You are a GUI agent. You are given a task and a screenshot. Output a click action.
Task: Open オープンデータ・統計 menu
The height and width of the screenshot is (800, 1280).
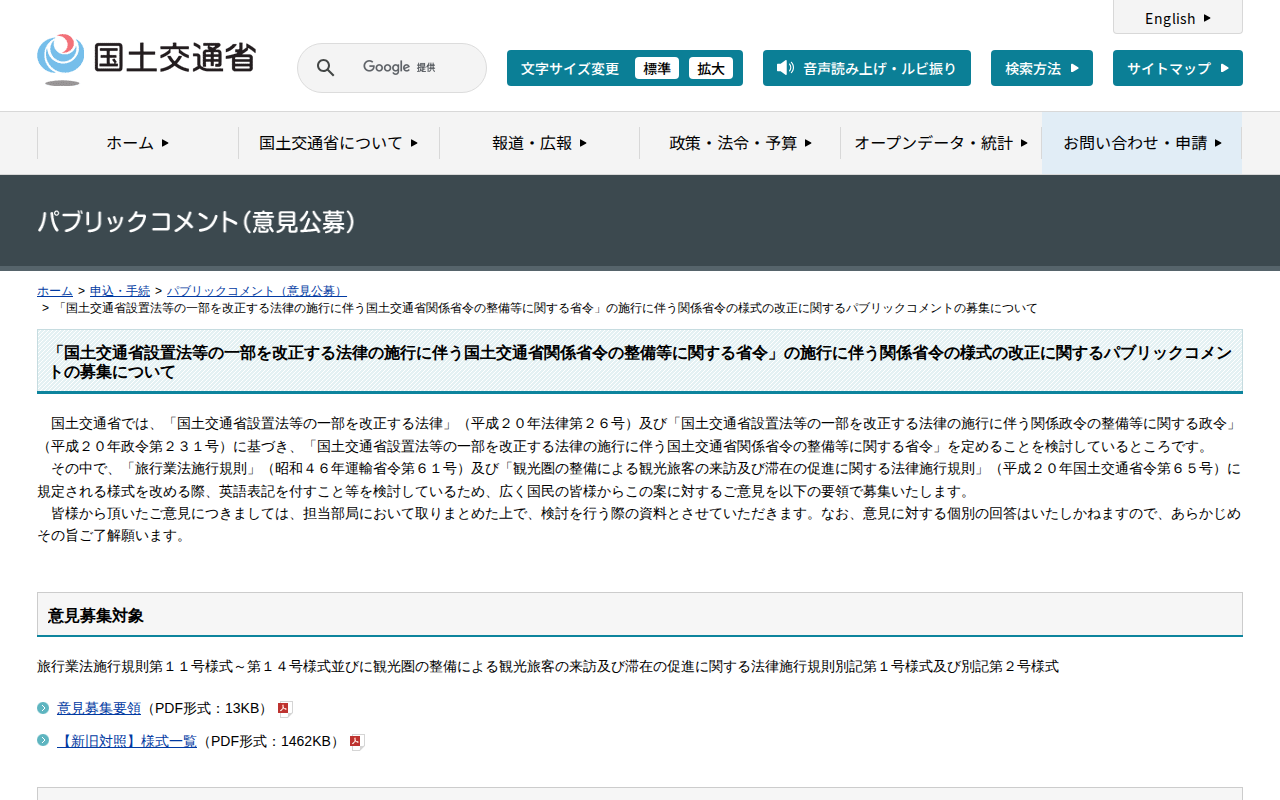tap(941, 143)
